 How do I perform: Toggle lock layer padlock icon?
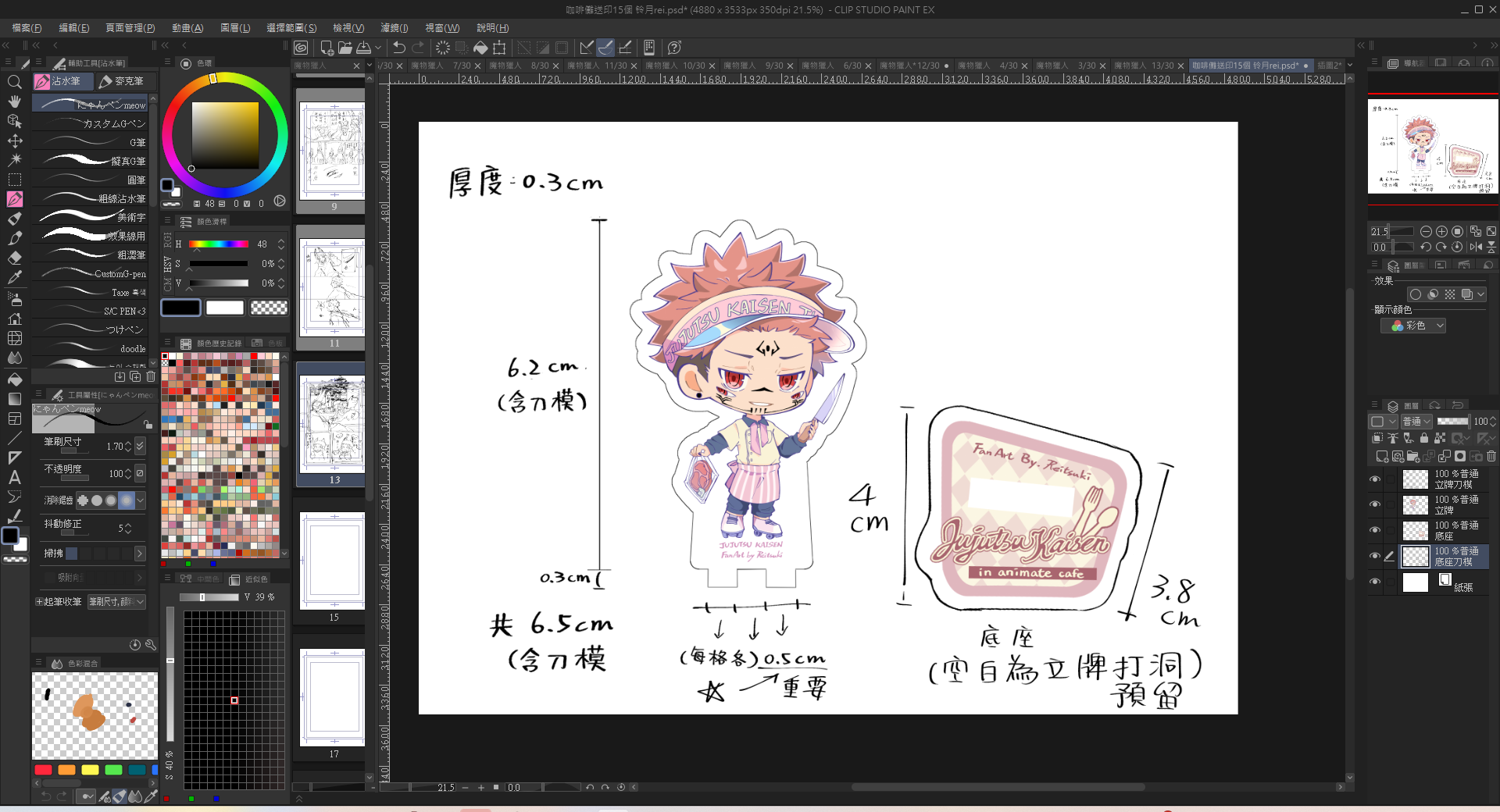coord(1424,439)
